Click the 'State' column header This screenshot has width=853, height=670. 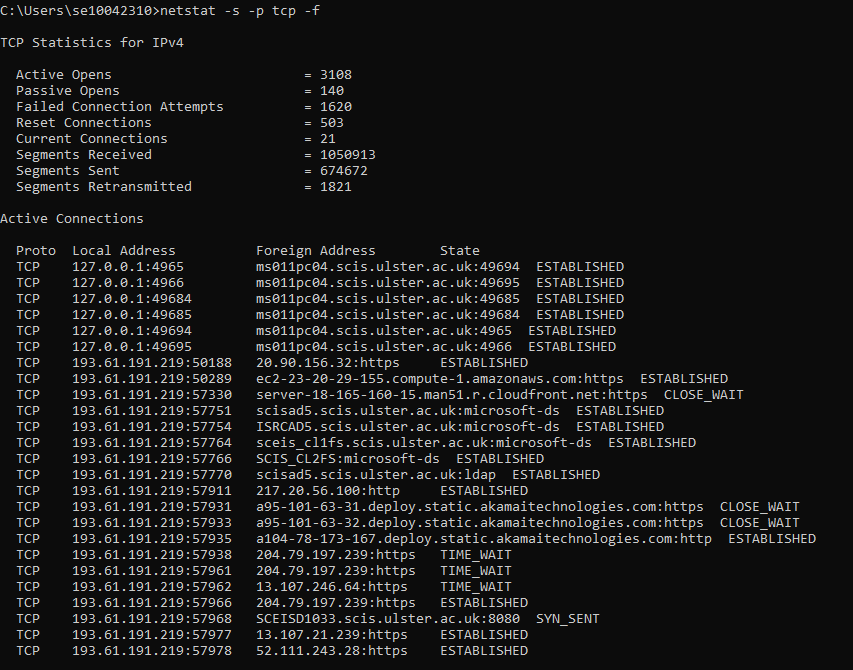coord(460,251)
